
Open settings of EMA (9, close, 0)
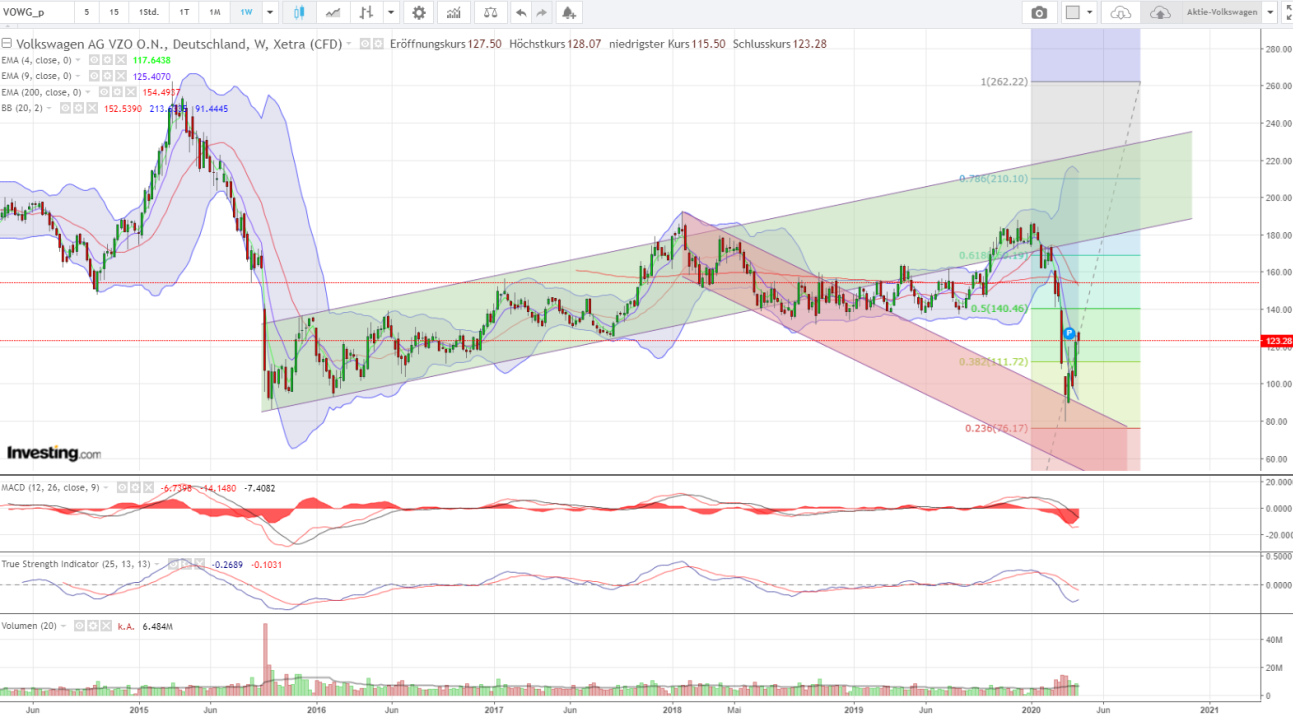pyautogui.click(x=107, y=76)
